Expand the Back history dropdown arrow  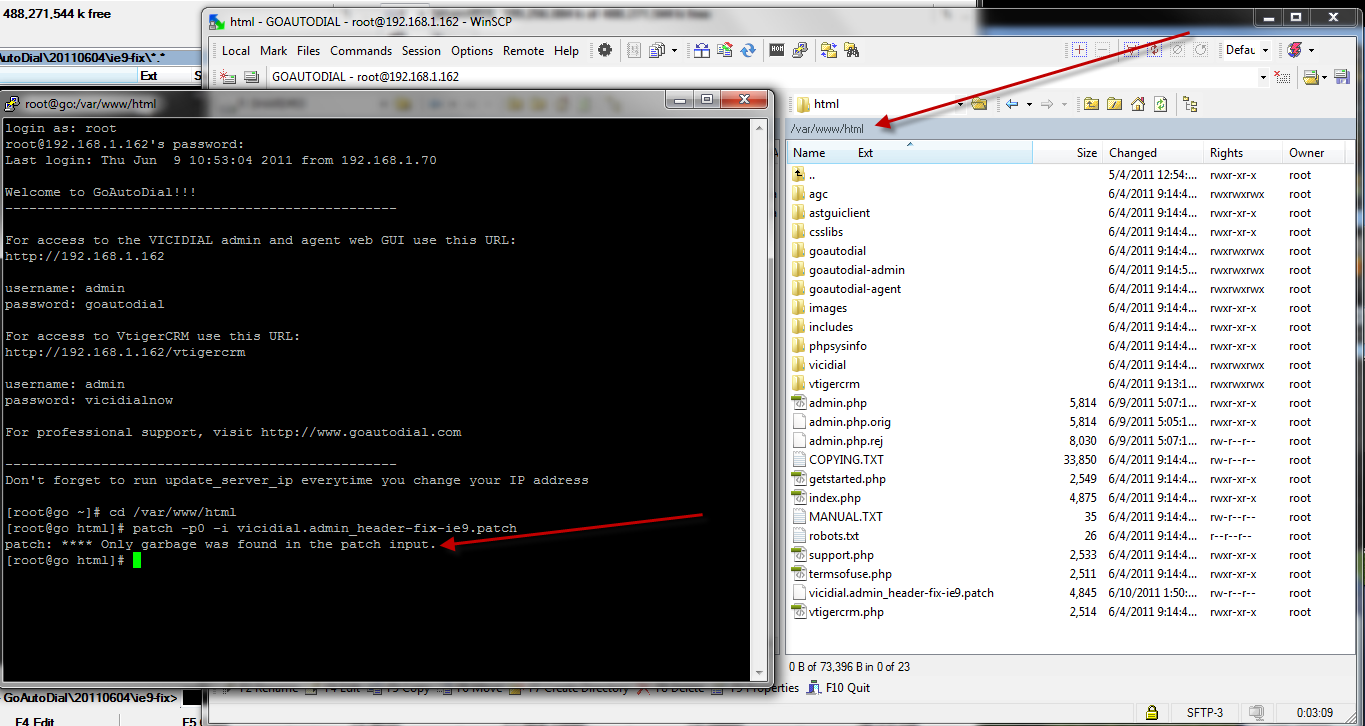(x=1029, y=104)
